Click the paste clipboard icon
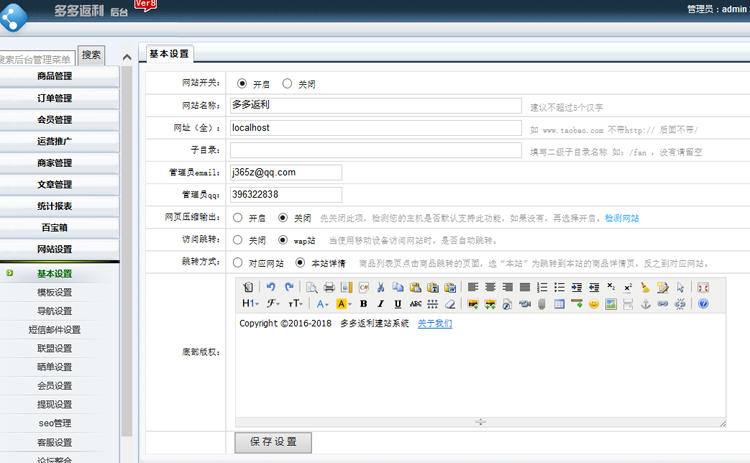This screenshot has height=463, width=750. tap(415, 287)
